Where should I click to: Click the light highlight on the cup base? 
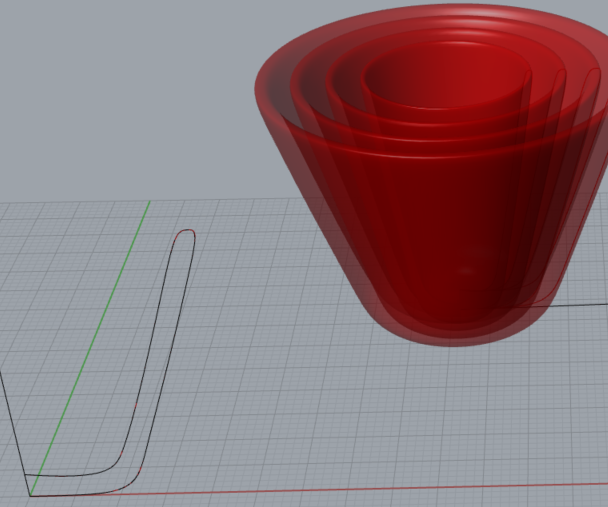point(465,272)
